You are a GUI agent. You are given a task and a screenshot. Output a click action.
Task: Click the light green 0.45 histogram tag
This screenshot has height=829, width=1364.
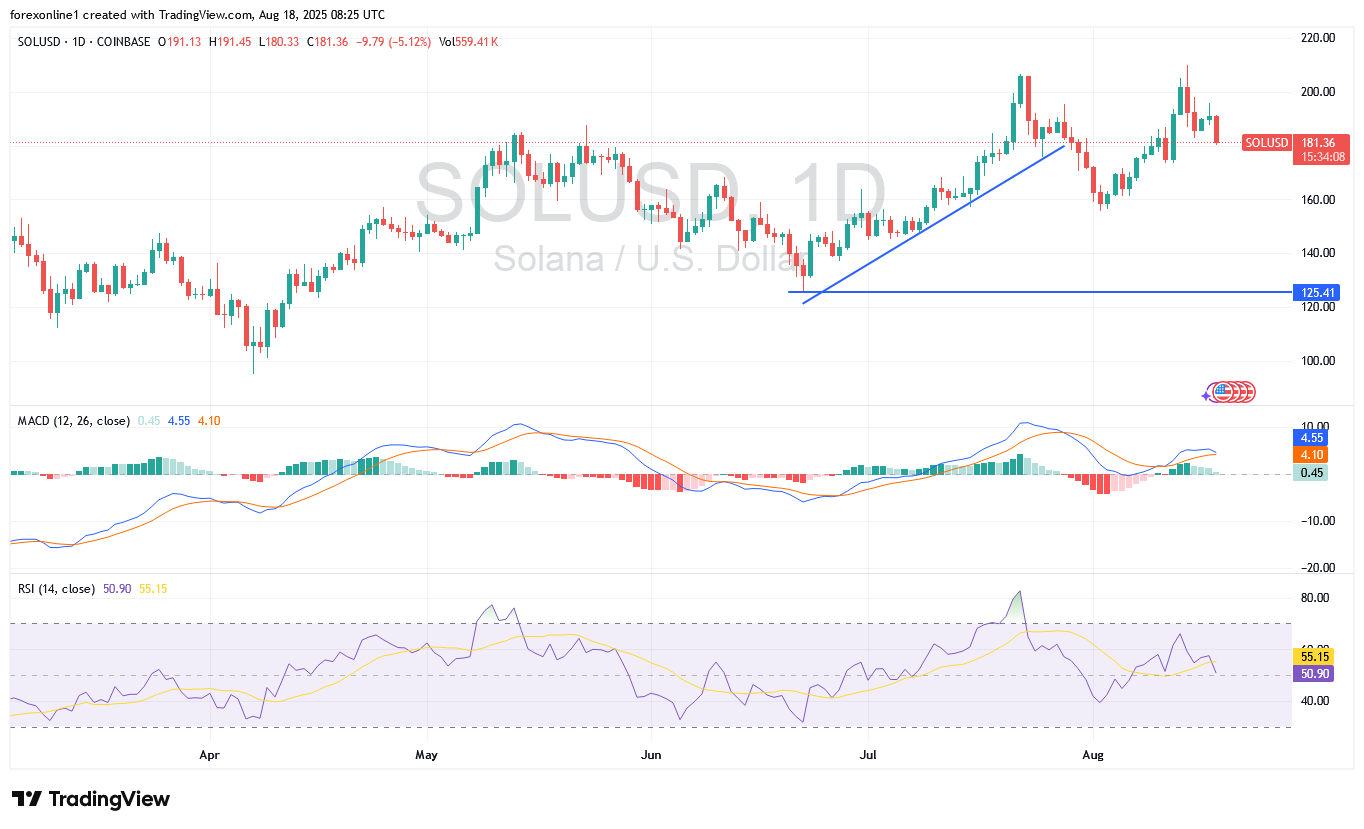click(1311, 473)
